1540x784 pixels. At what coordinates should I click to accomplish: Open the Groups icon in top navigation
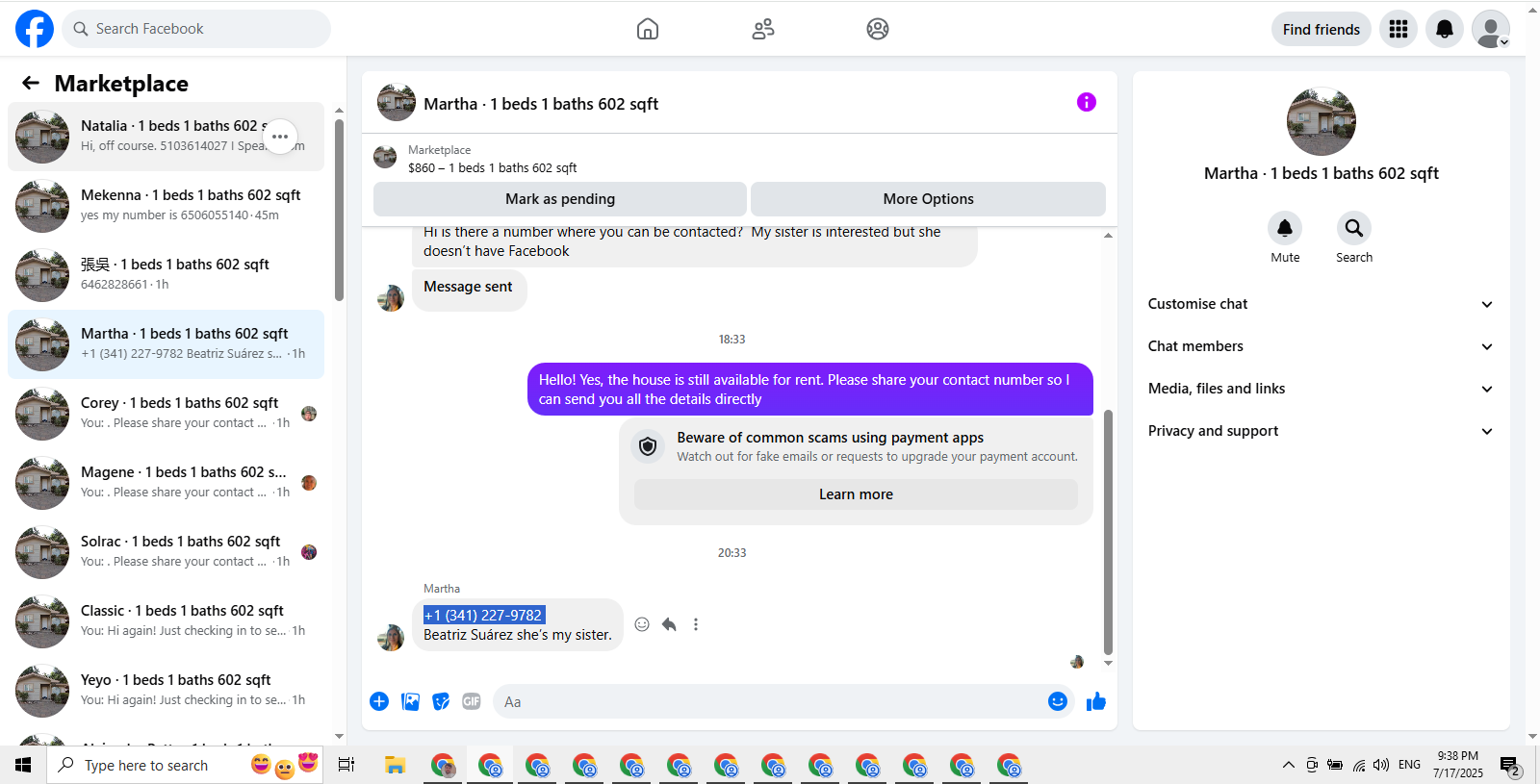878,29
